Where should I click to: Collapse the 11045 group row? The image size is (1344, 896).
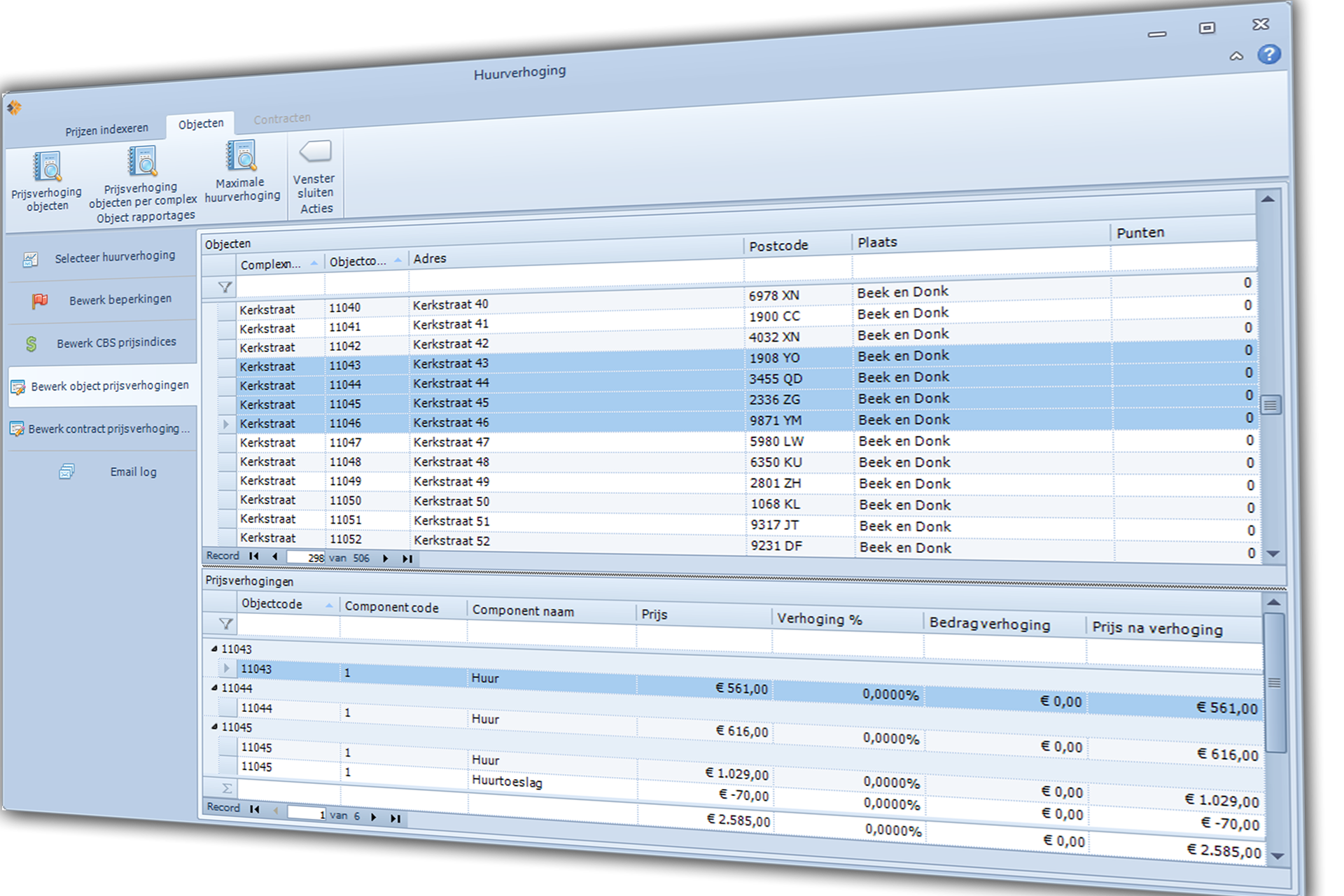(x=214, y=727)
